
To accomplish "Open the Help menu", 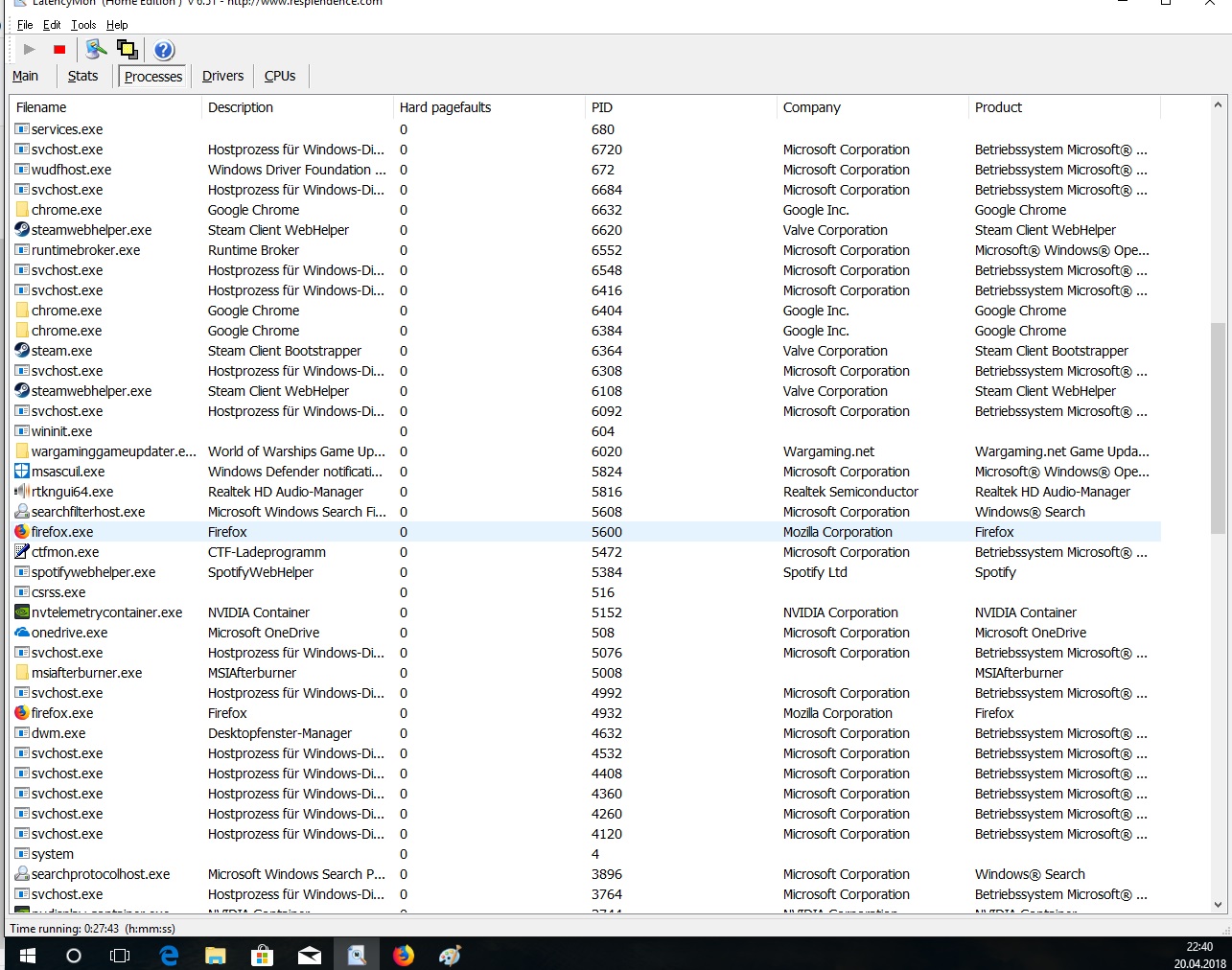I will click(x=117, y=25).
